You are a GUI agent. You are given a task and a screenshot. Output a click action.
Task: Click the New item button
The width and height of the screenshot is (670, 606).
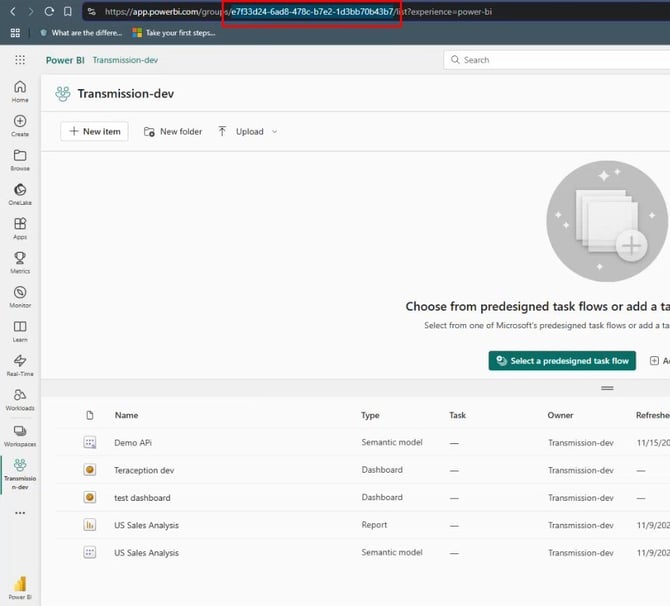click(x=94, y=131)
